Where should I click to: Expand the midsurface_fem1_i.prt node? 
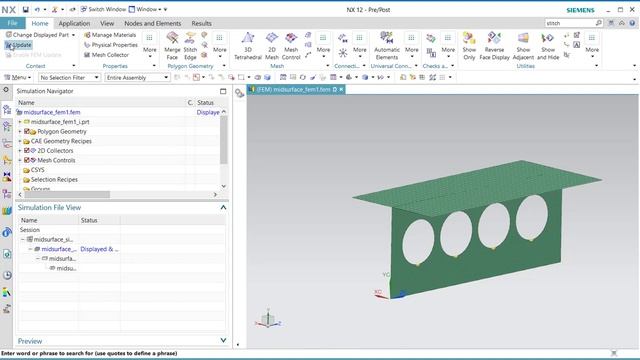click(20, 122)
